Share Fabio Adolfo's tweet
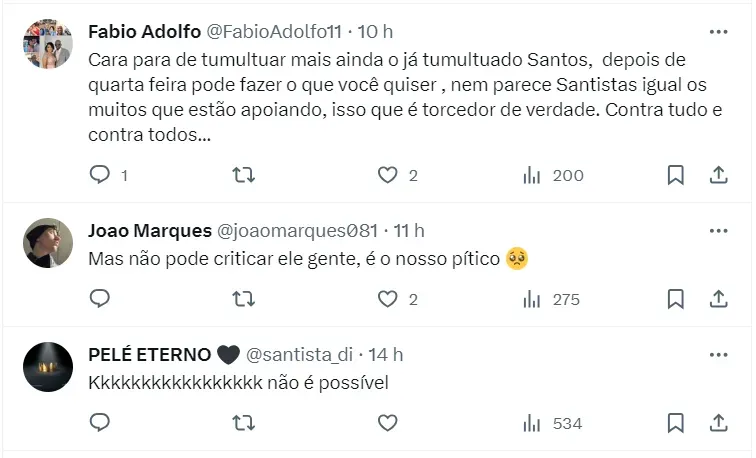Image resolution: width=756 pixels, height=458 pixels. click(x=718, y=175)
